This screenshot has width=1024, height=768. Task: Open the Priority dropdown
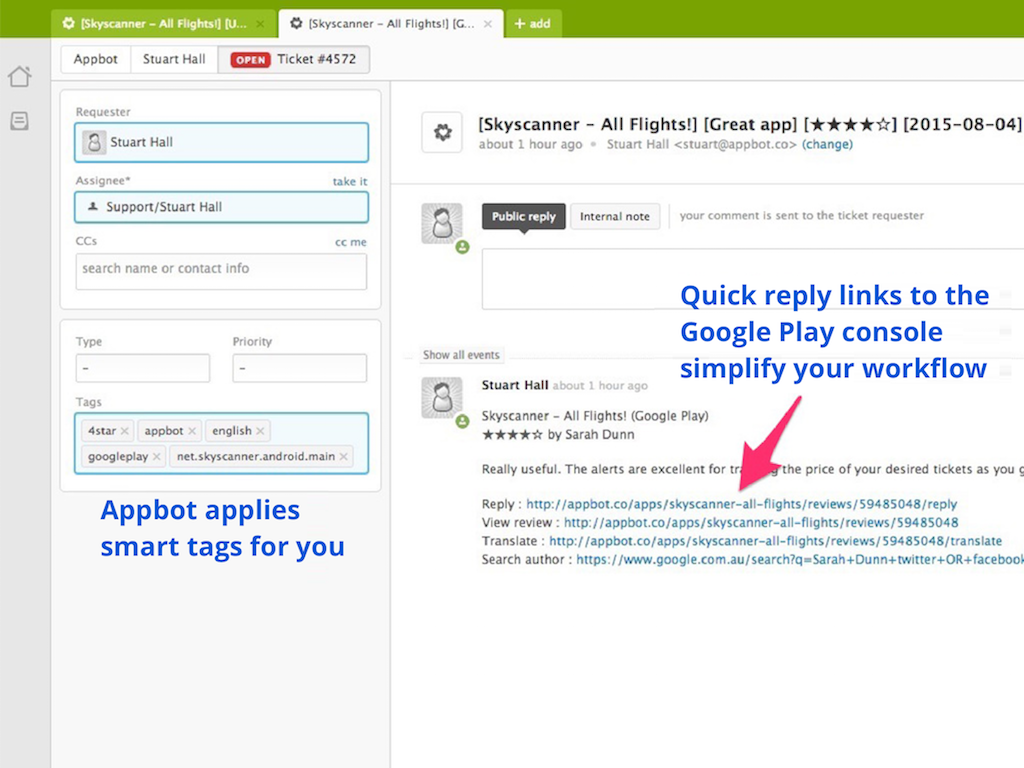pos(299,368)
